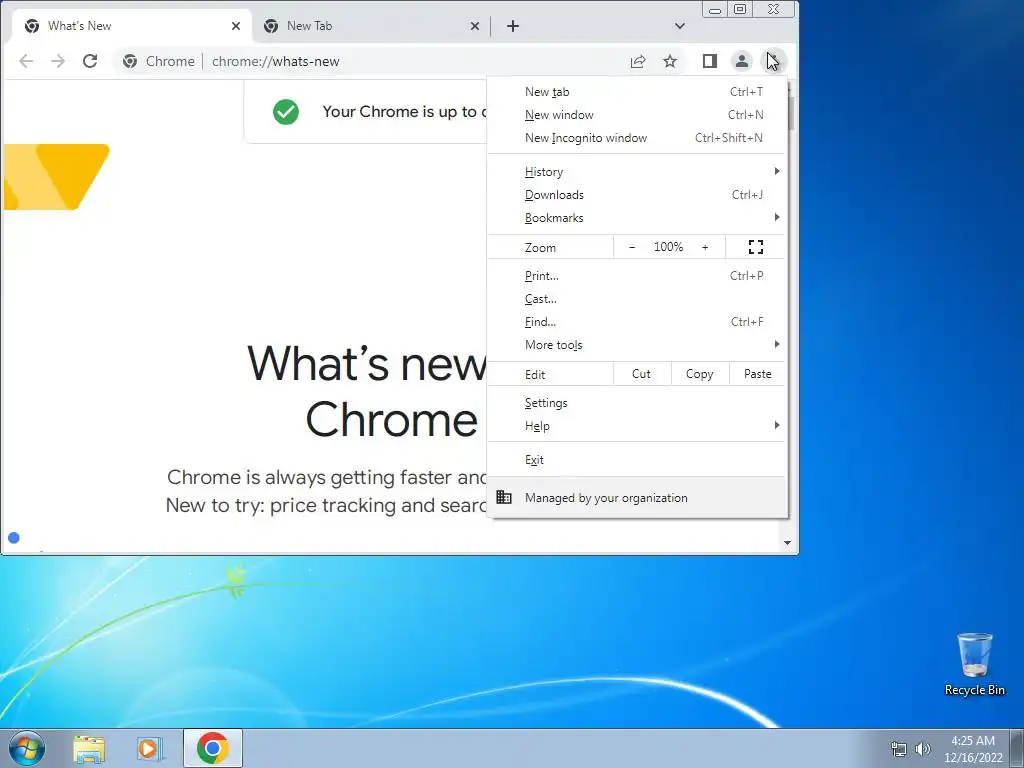
Task: Close the Chrome three-dot menu button
Action: coord(774,61)
